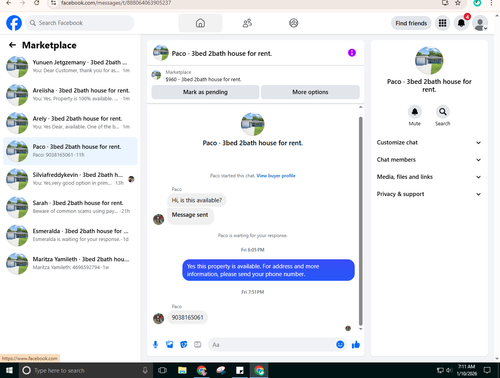This screenshot has width=500, height=378.
Task: Click the browser address bar URL
Action: pyautogui.click(x=116, y=3)
